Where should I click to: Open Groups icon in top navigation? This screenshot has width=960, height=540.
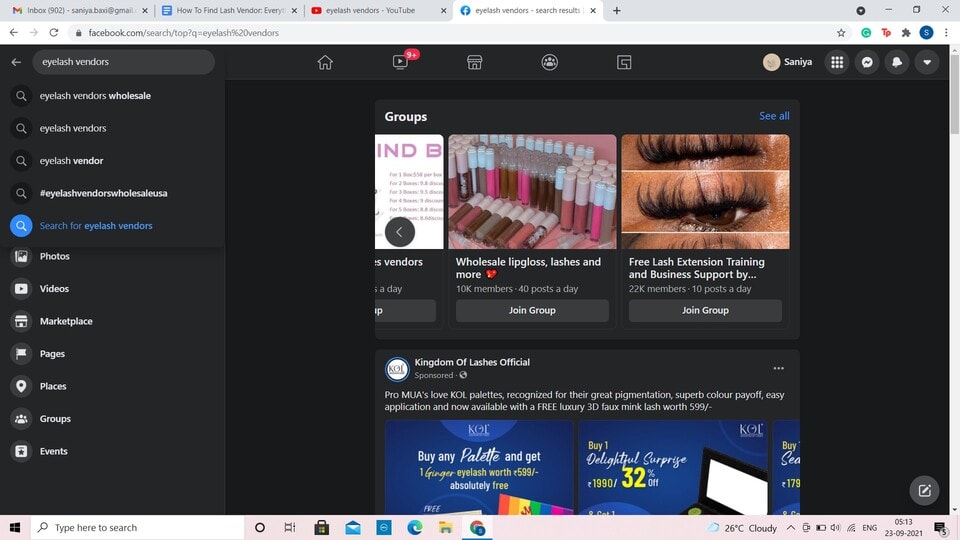click(549, 62)
